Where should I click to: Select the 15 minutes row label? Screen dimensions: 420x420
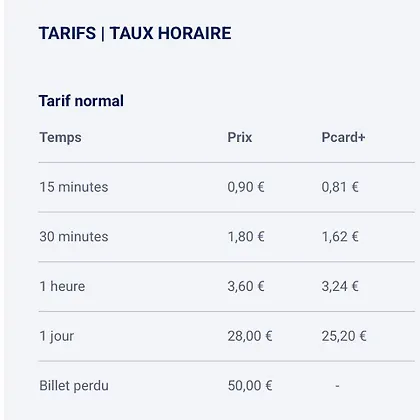(74, 187)
